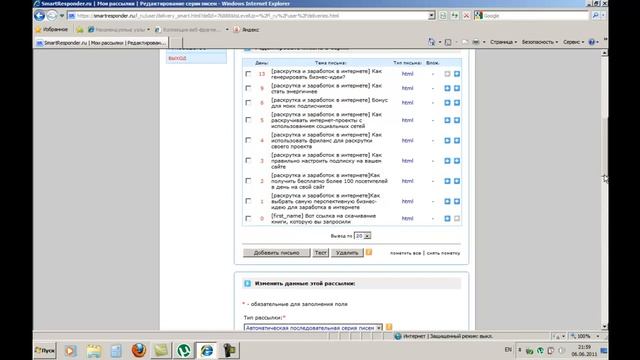The height and width of the screenshot is (360, 640).
Task: Open the Страница menu dropdown
Action: point(503,42)
